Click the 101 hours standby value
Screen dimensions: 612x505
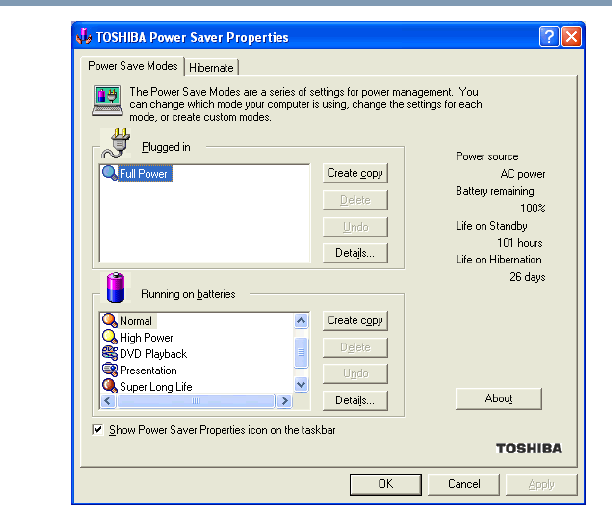point(519,243)
